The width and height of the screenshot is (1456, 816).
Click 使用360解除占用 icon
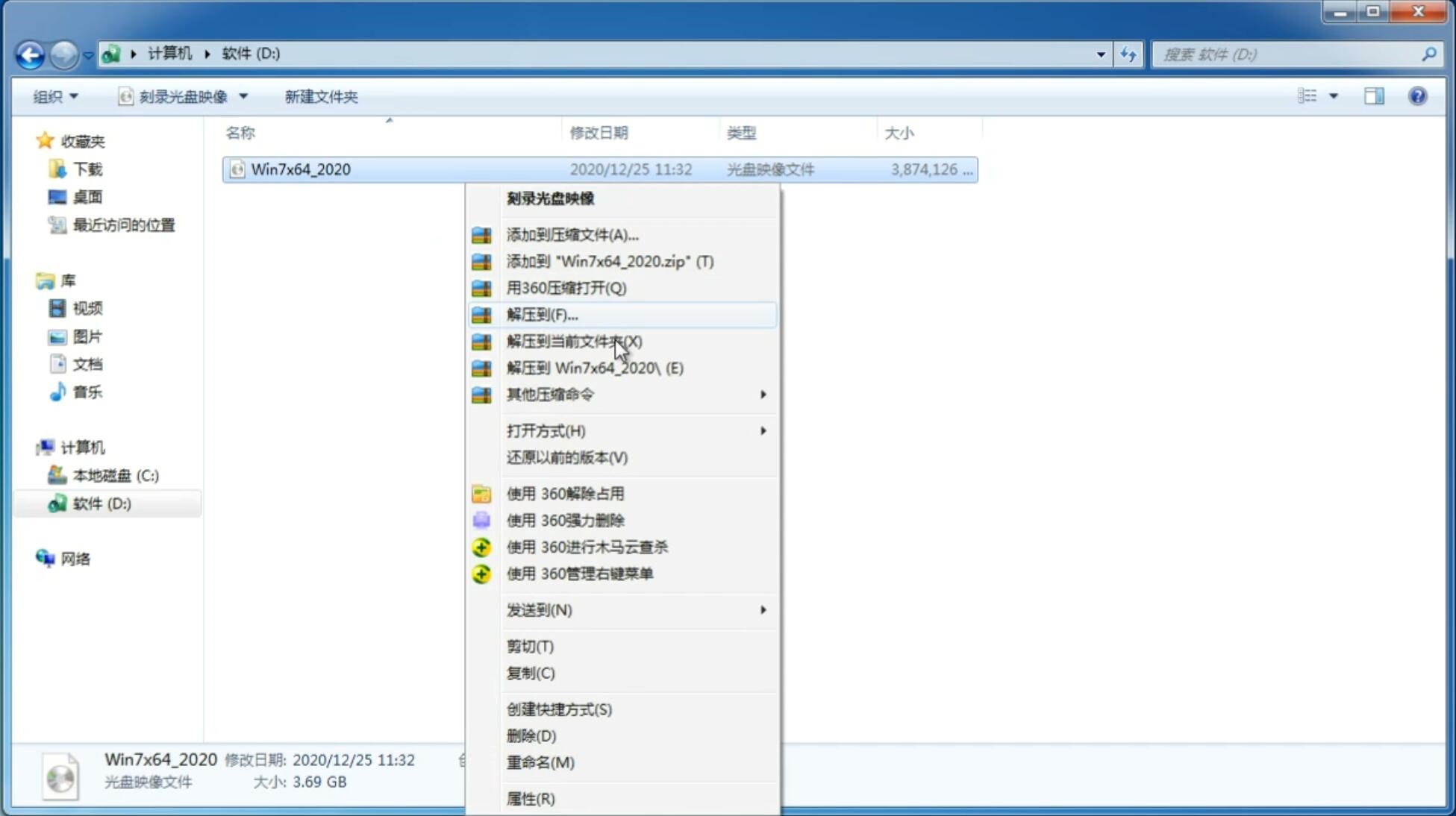[x=482, y=493]
